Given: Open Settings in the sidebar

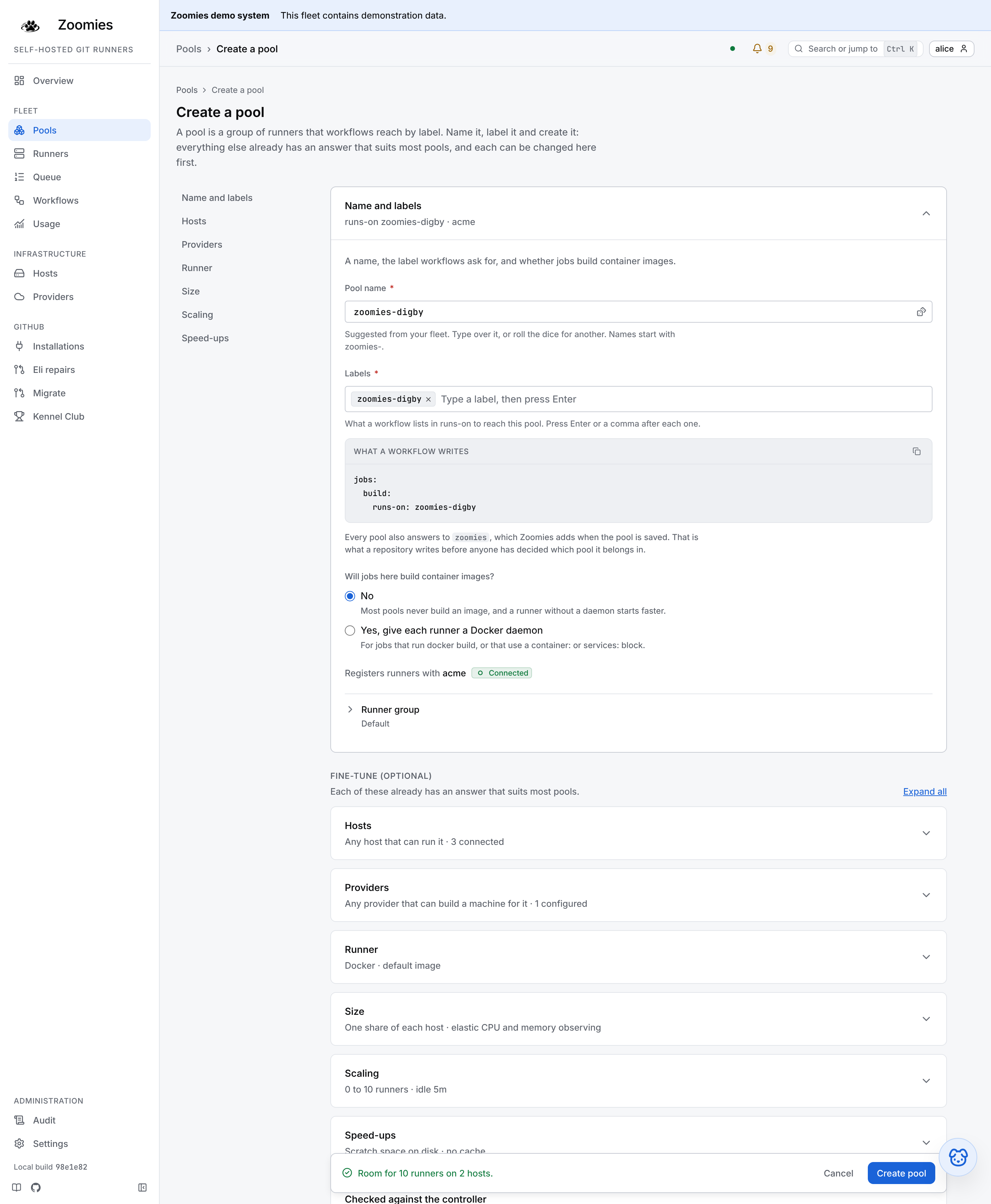Looking at the screenshot, I should (x=79, y=1143).
